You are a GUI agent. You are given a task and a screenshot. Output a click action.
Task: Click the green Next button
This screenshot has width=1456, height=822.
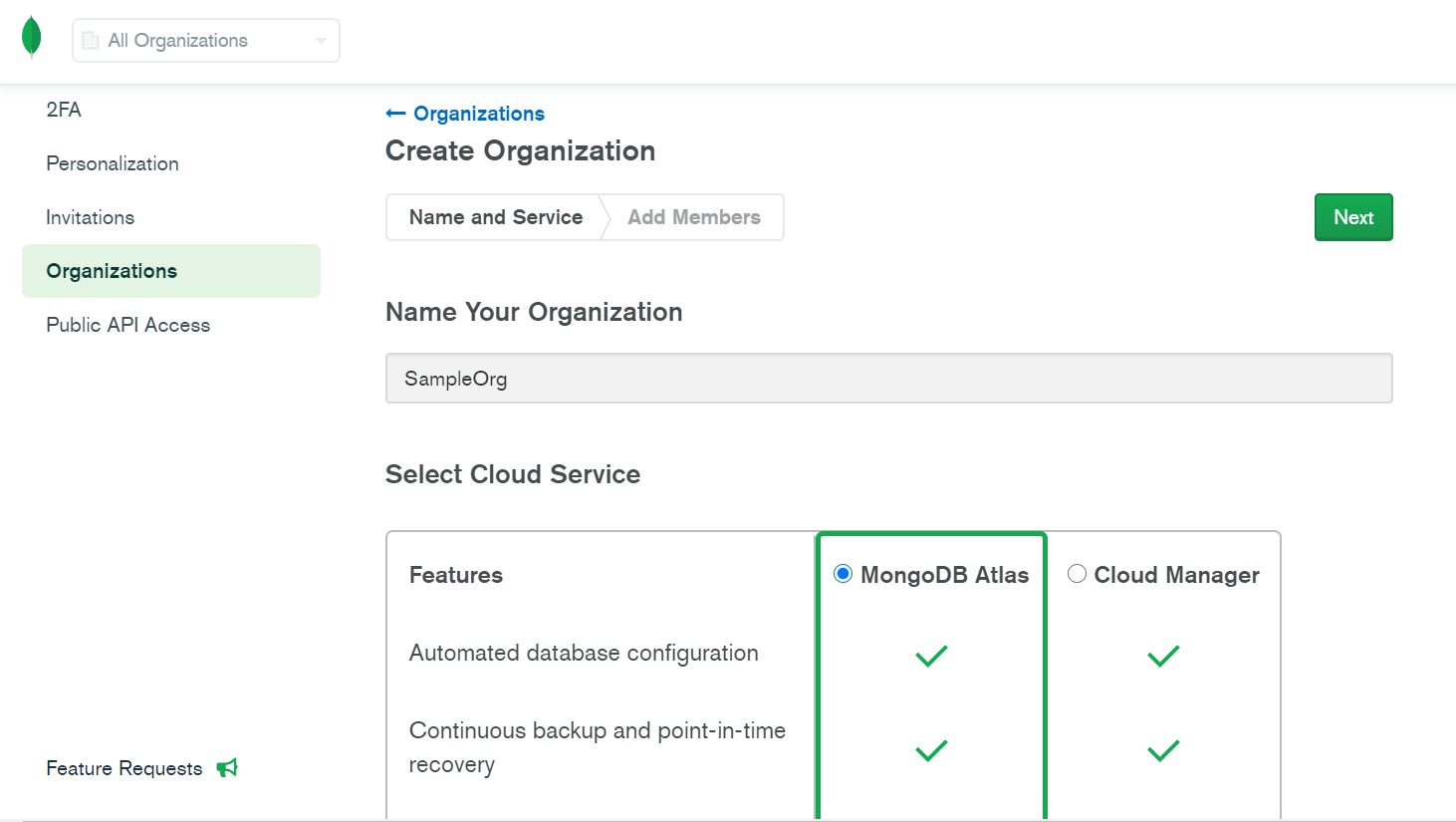[x=1353, y=216]
